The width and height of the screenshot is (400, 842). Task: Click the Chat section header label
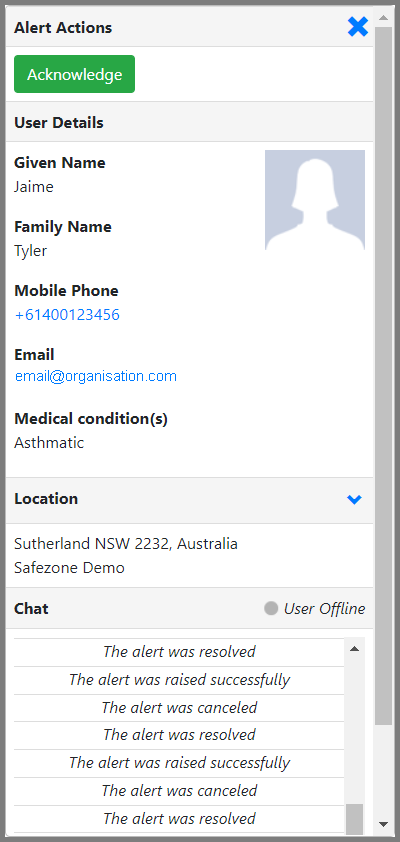pos(31,608)
